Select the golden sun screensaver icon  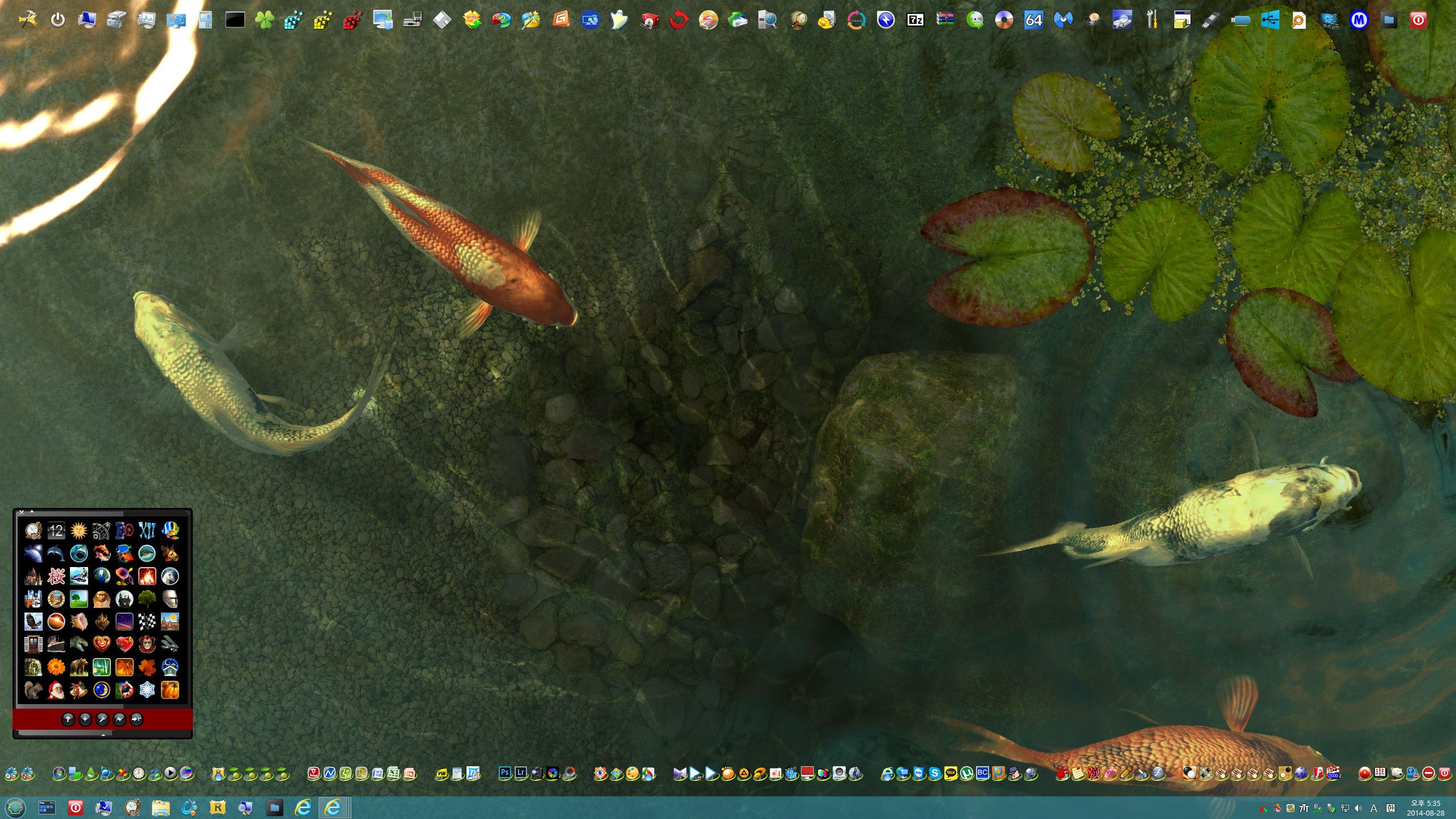(78, 530)
